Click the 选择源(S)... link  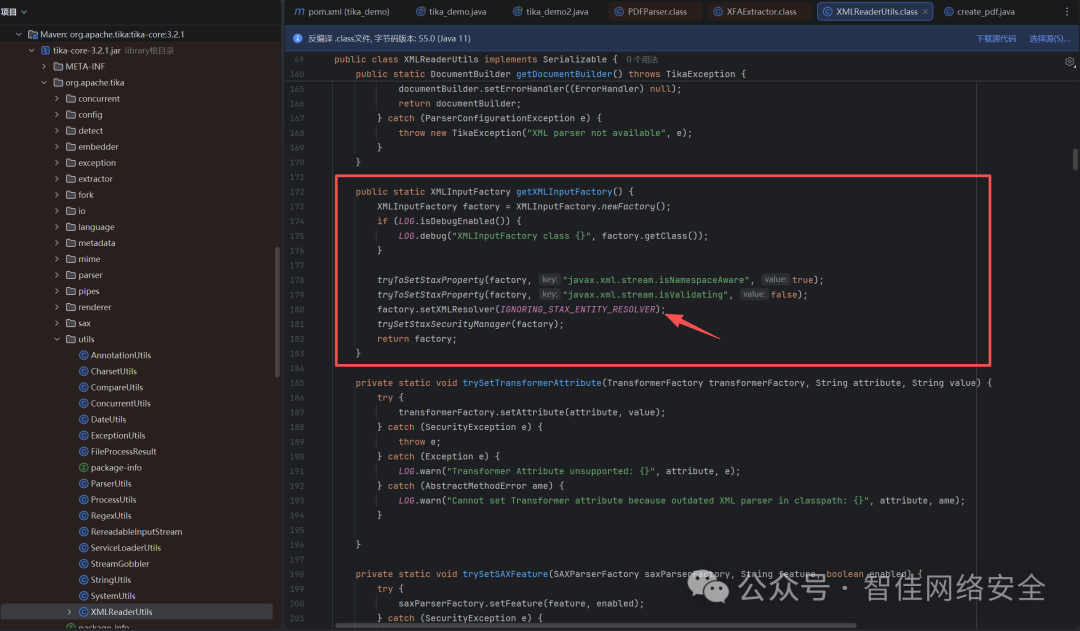pyautogui.click(x=1048, y=39)
